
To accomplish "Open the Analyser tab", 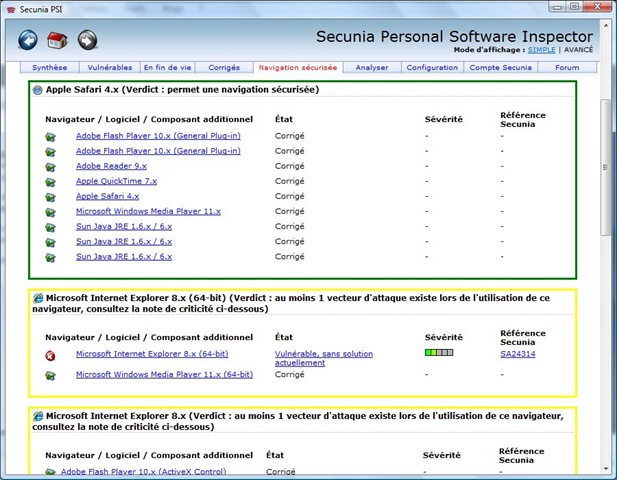I will point(372,68).
